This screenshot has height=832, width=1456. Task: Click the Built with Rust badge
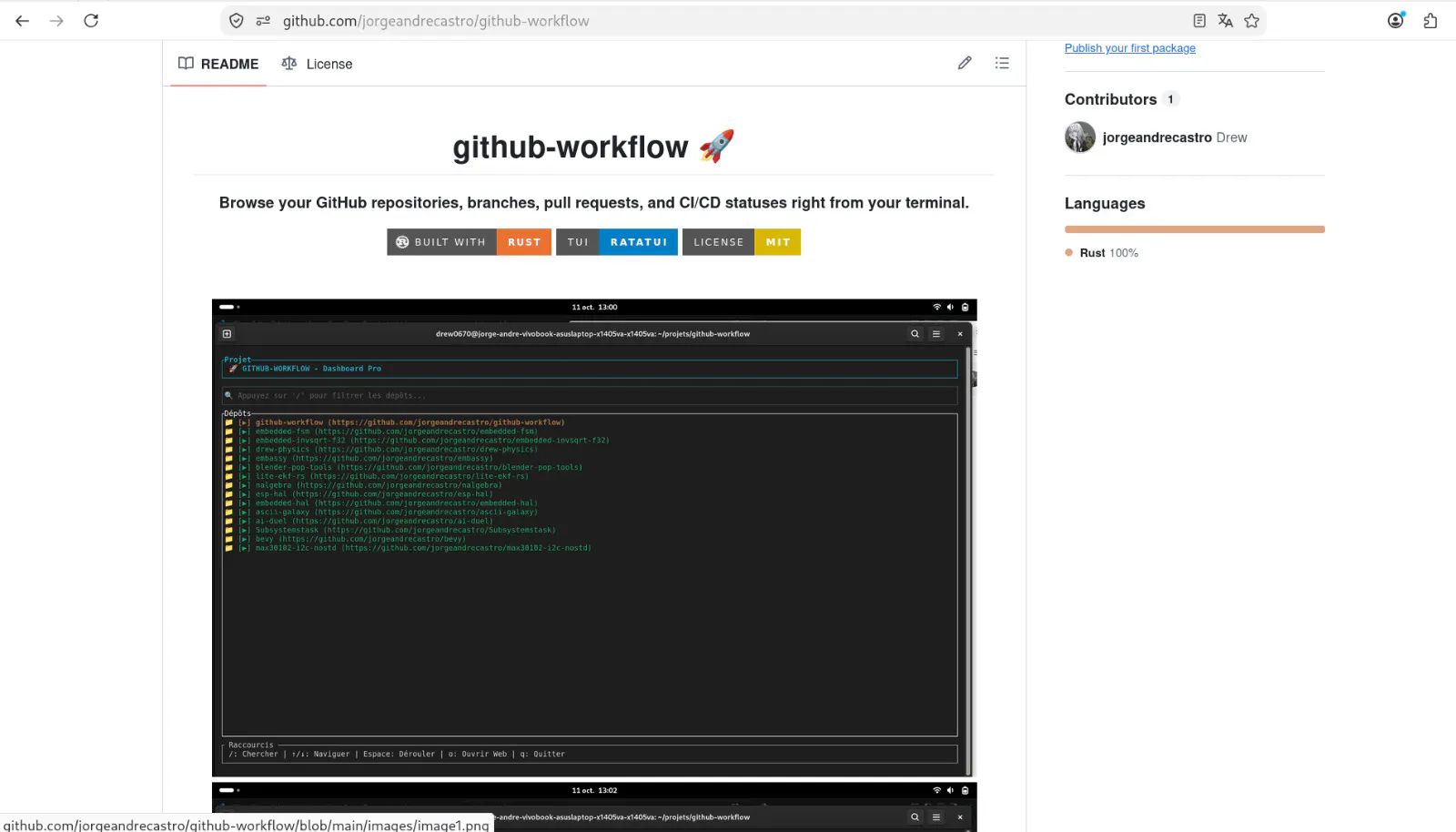click(469, 242)
